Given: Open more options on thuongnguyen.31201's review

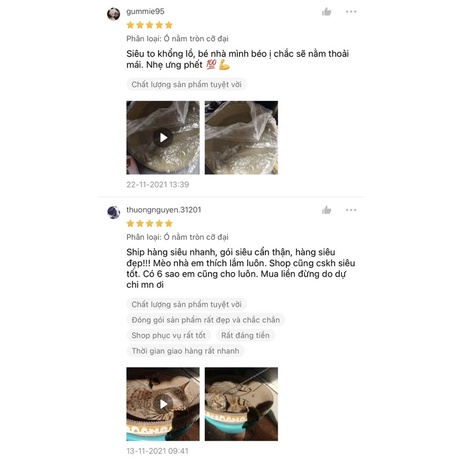Looking at the screenshot, I should pos(351,210).
